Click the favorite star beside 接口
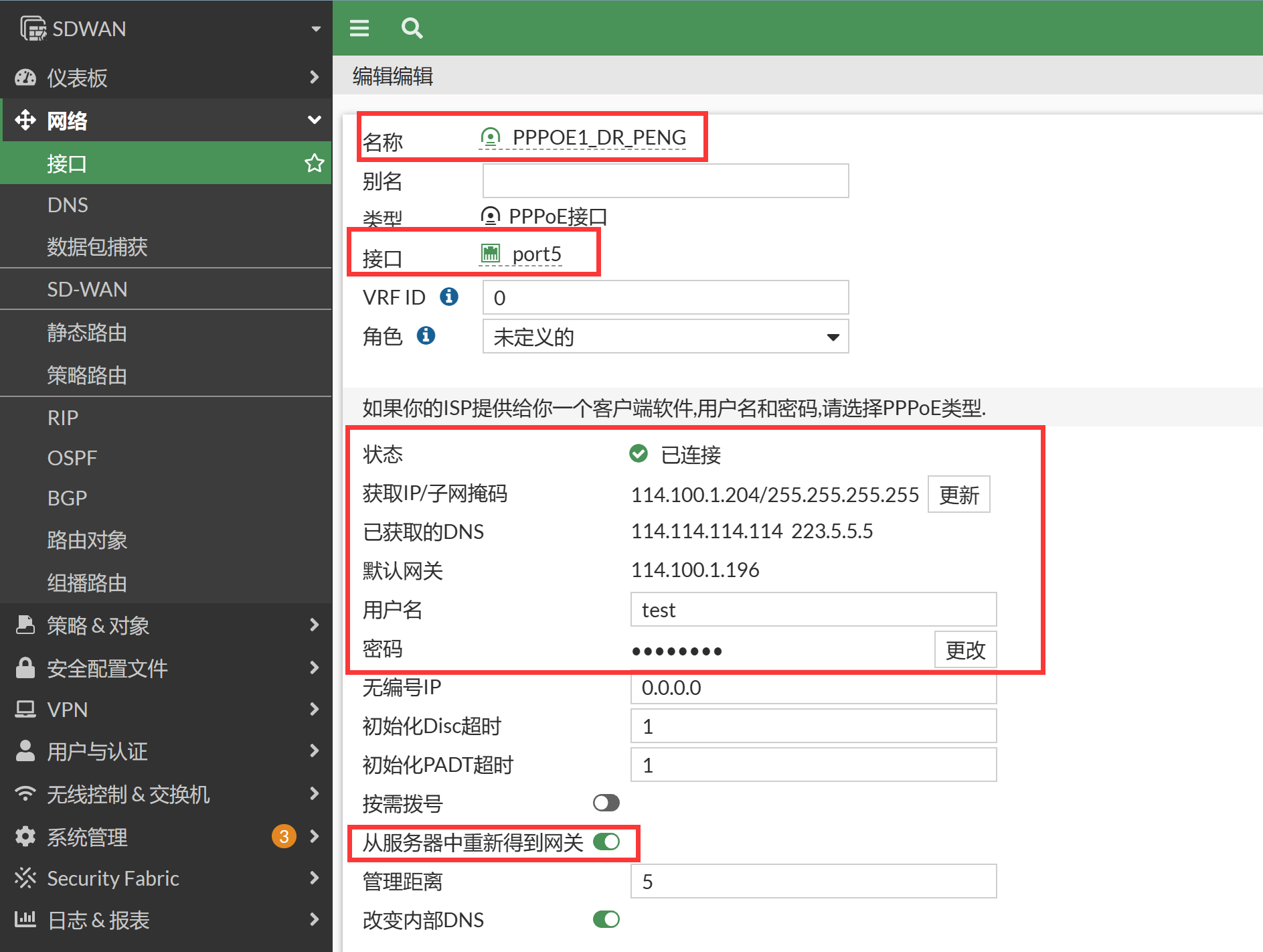The image size is (1263, 952). 314,163
